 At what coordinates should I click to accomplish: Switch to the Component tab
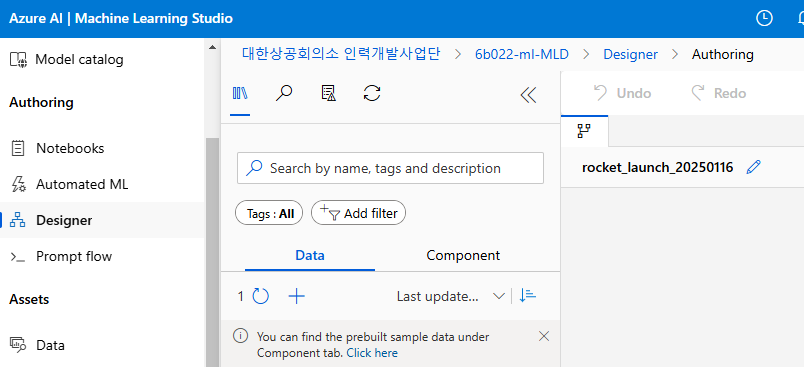pyautogui.click(x=463, y=255)
